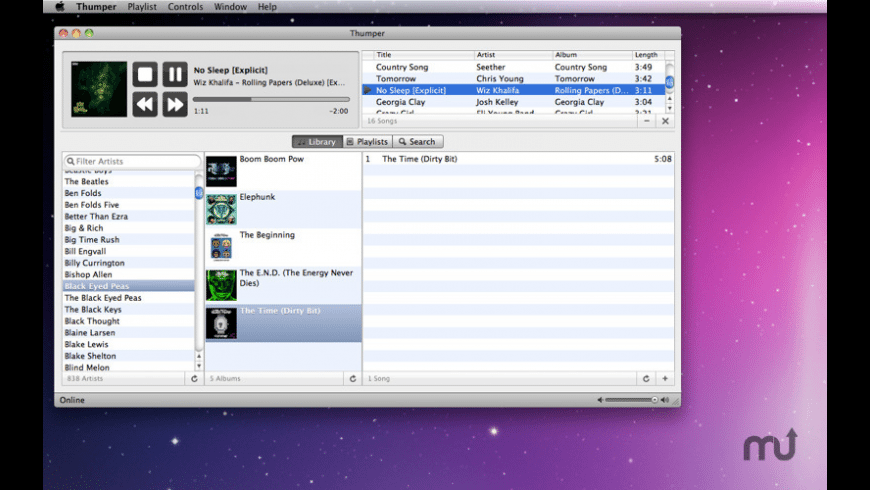Refresh the albums list

pos(352,378)
